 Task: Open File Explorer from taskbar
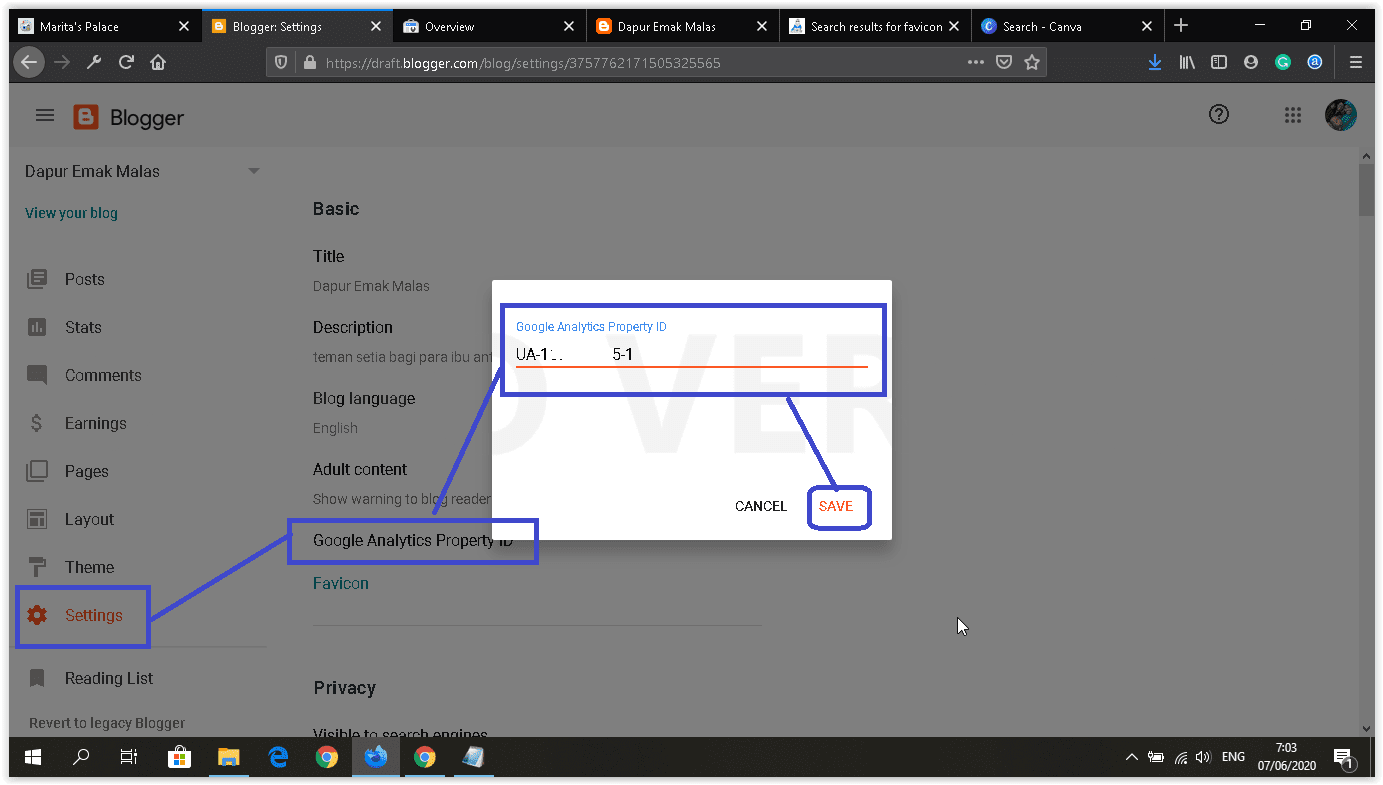[x=229, y=758]
